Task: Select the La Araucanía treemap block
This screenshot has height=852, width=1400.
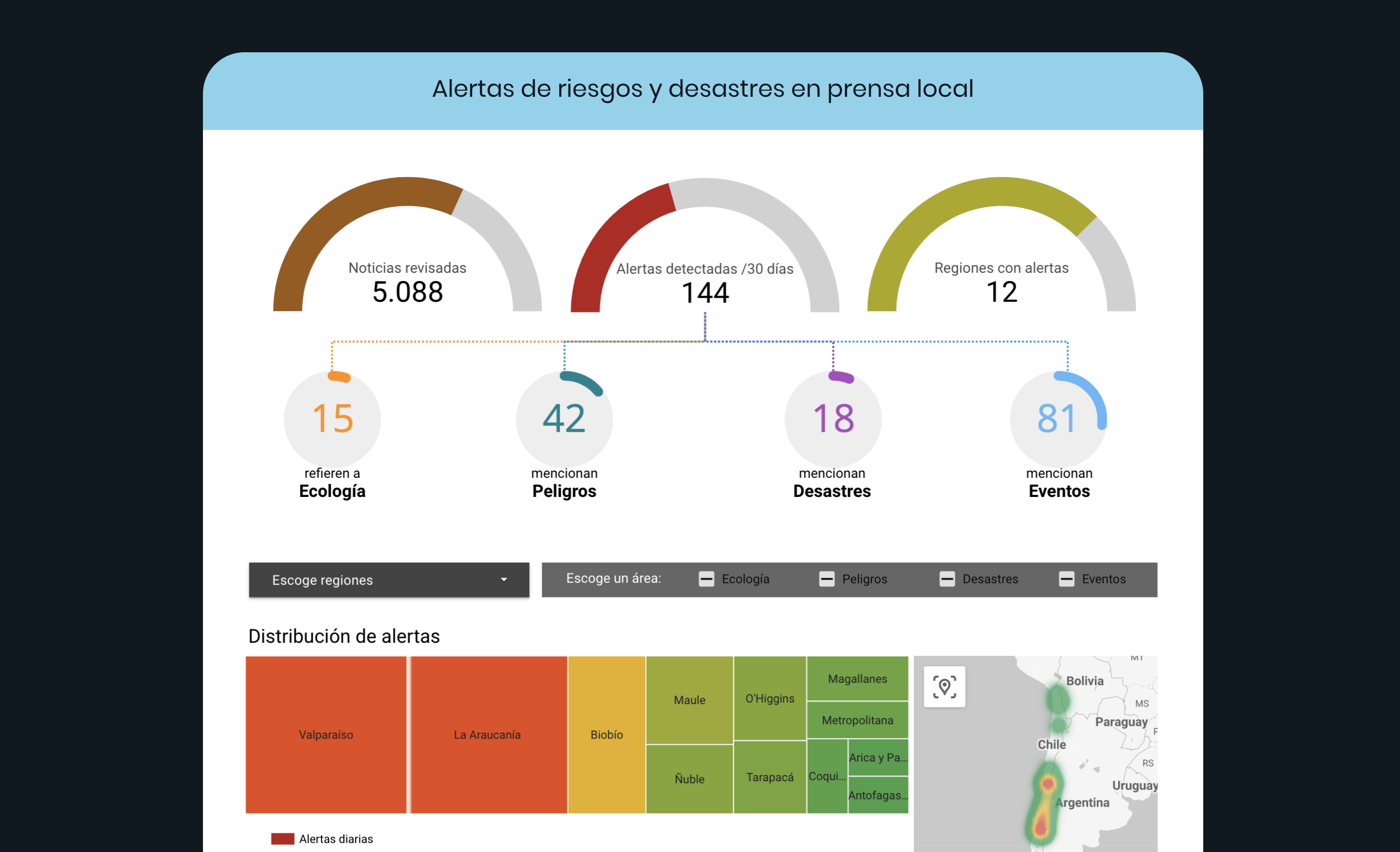Action: 488,735
